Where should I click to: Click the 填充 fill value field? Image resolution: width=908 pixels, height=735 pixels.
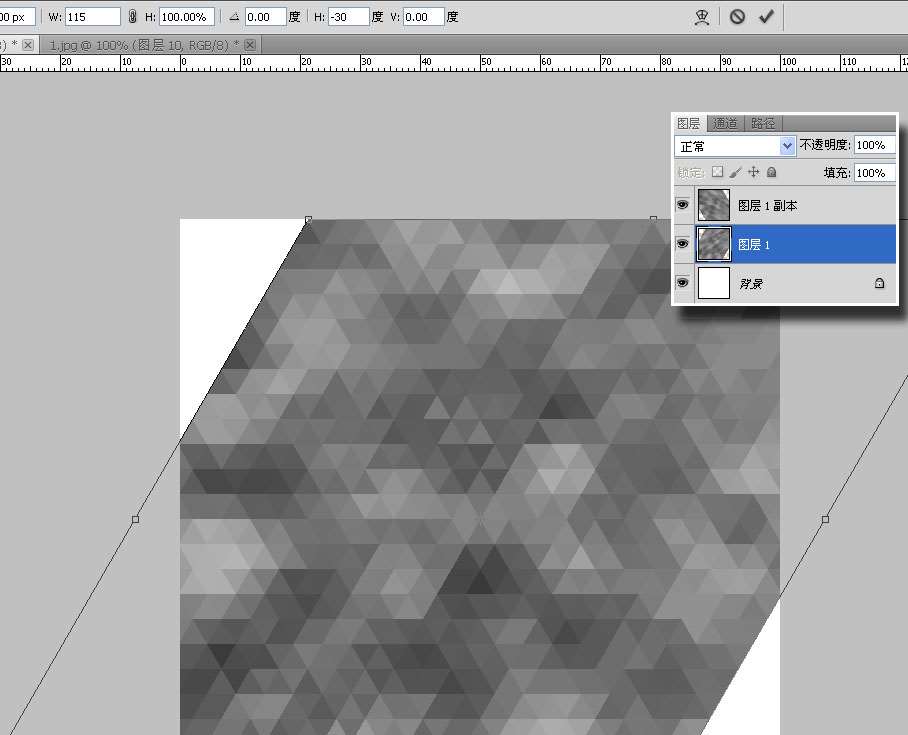(873, 173)
